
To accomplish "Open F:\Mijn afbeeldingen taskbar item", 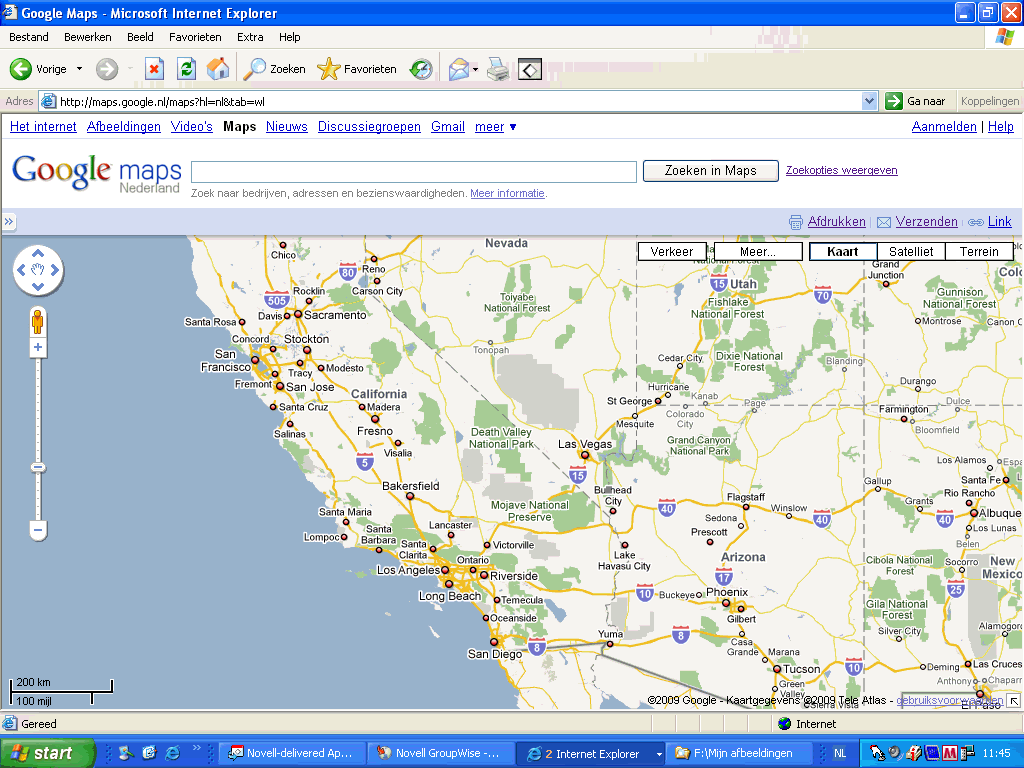I will coord(740,753).
